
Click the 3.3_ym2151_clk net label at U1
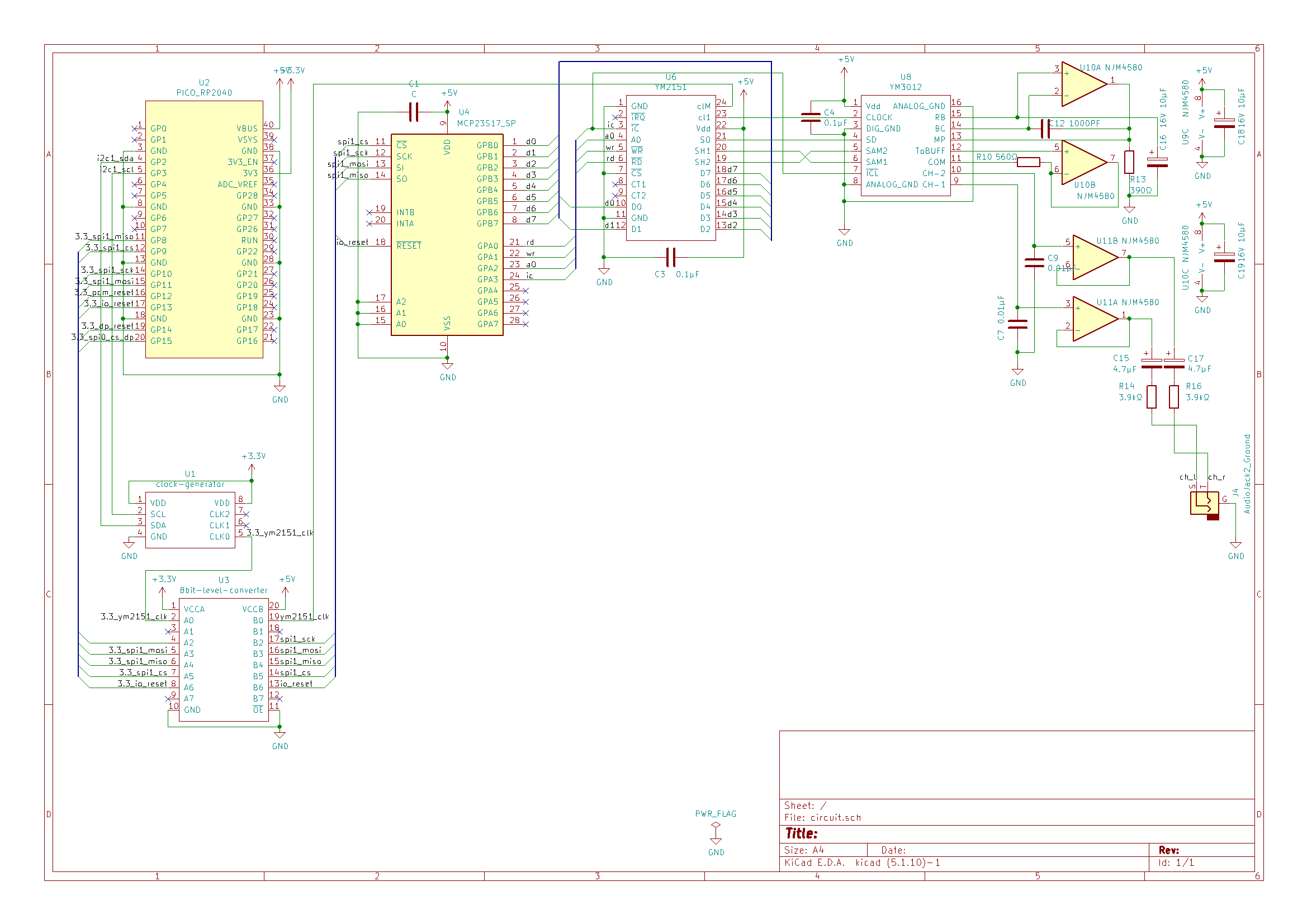(280, 533)
